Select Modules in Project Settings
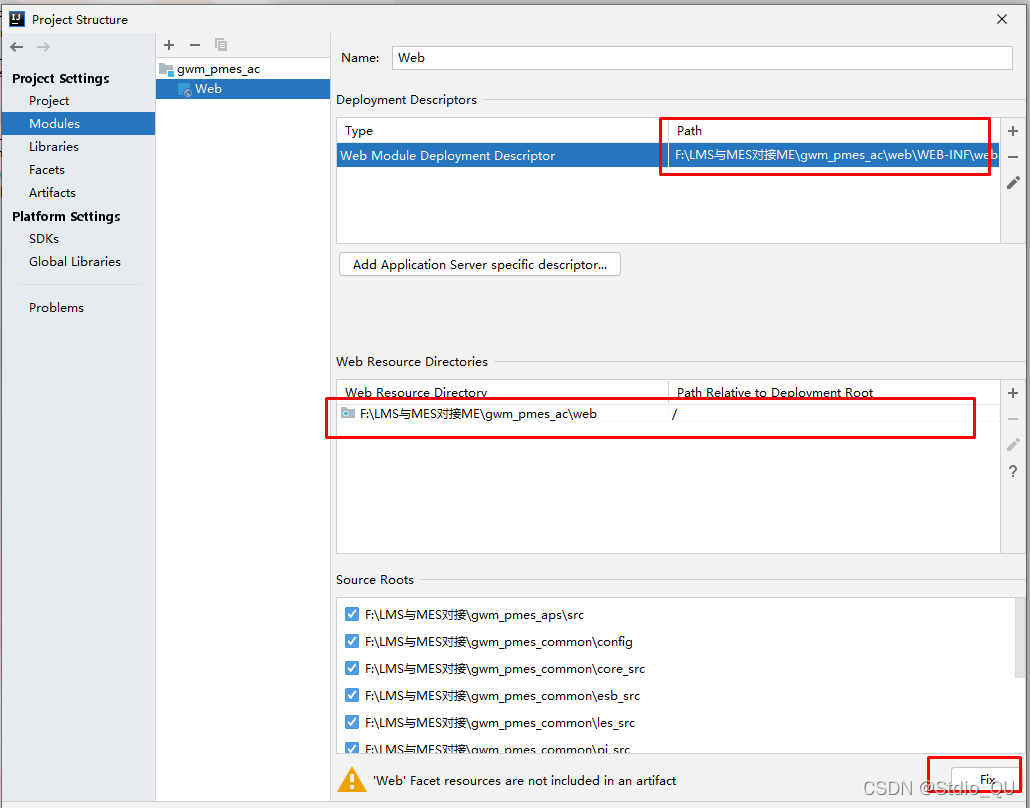The height and width of the screenshot is (808, 1030). (x=78, y=123)
